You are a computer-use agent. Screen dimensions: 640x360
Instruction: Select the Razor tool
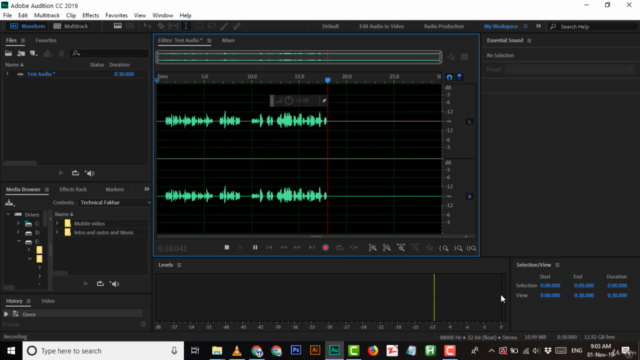coord(161,26)
